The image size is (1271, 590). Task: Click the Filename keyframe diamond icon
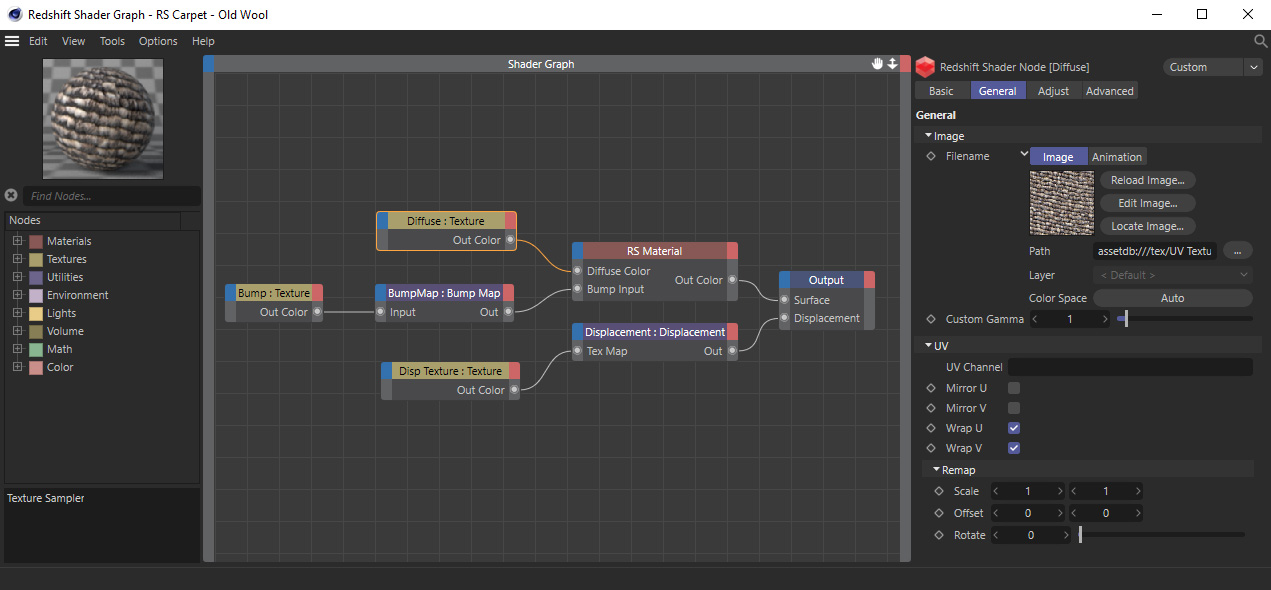point(931,157)
